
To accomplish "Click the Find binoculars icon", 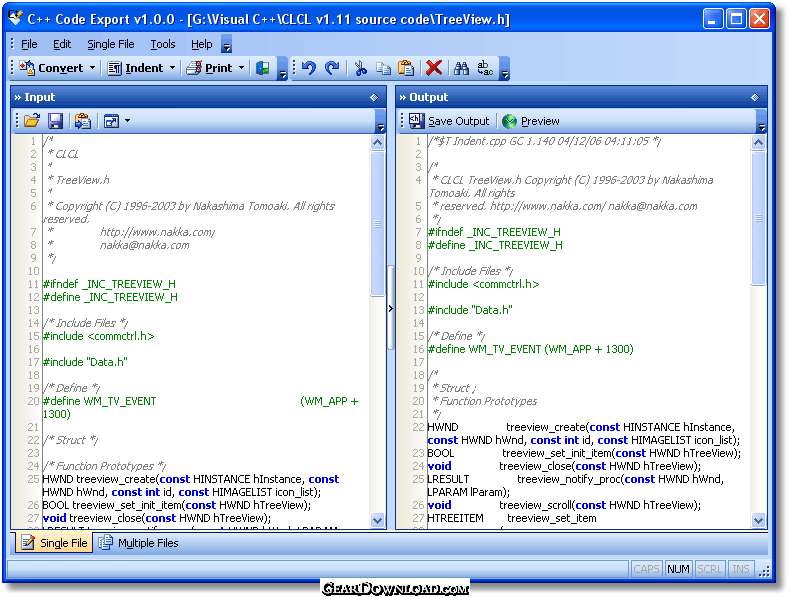I will [x=461, y=68].
